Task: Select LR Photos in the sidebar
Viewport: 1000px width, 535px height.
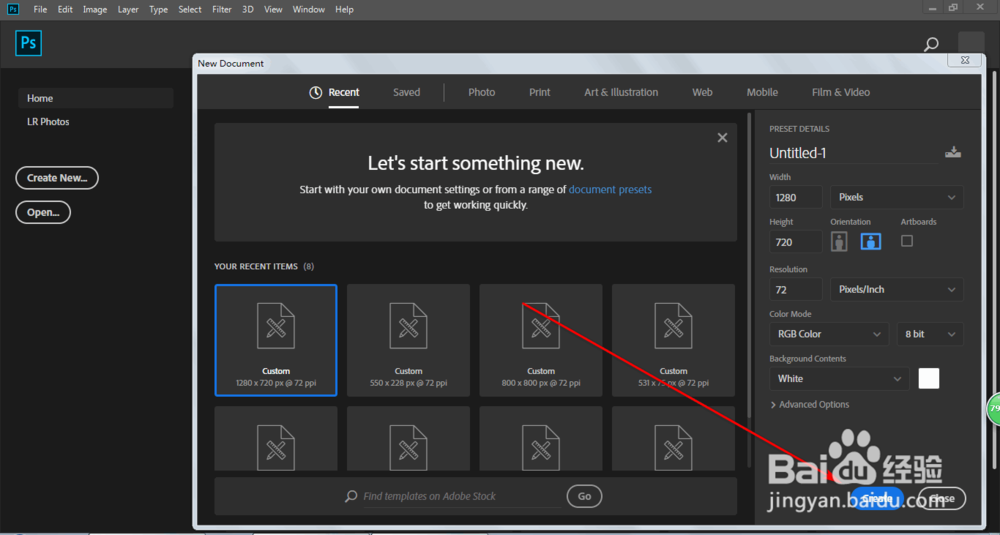Action: coord(48,121)
